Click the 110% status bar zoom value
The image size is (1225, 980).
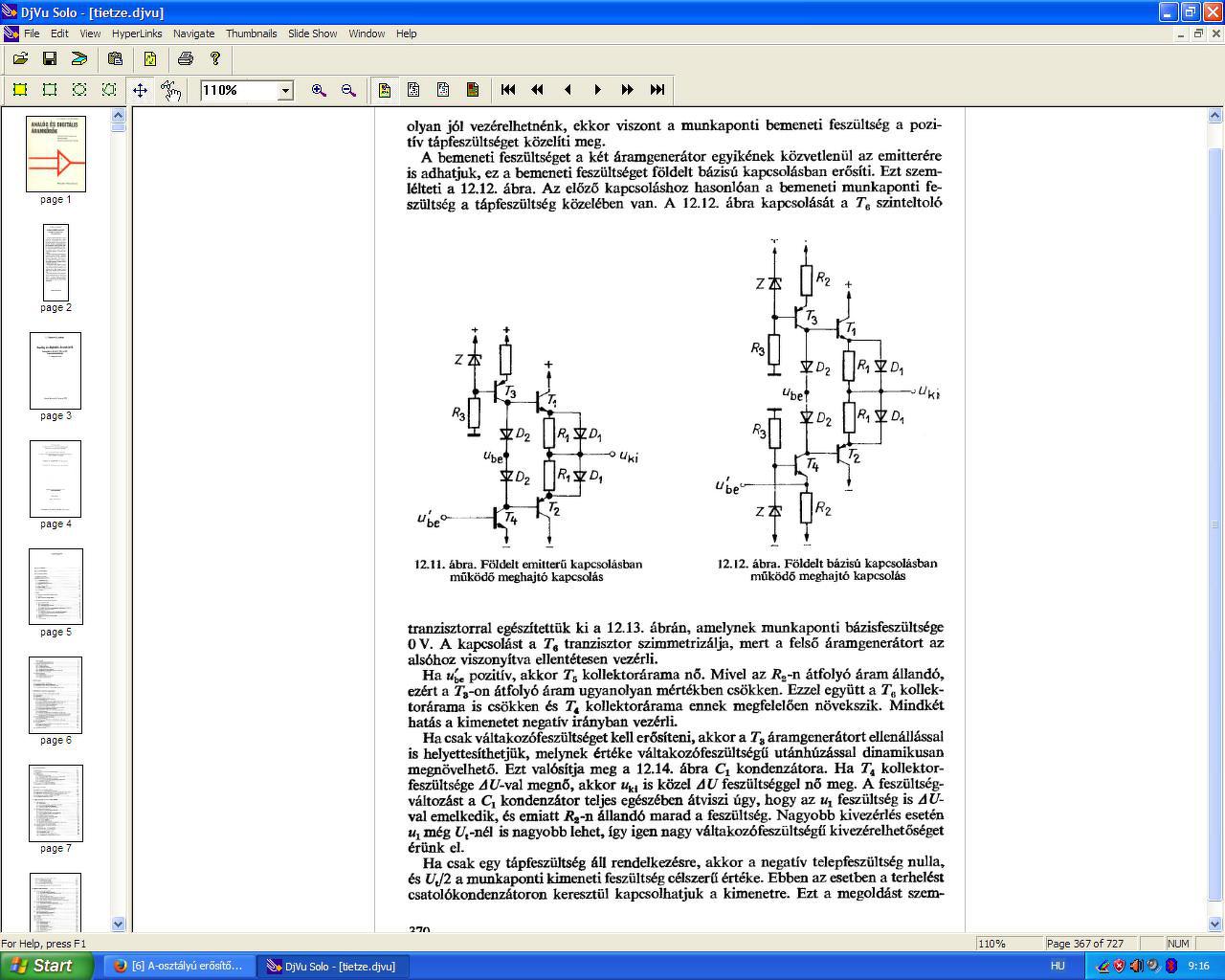coord(991,944)
